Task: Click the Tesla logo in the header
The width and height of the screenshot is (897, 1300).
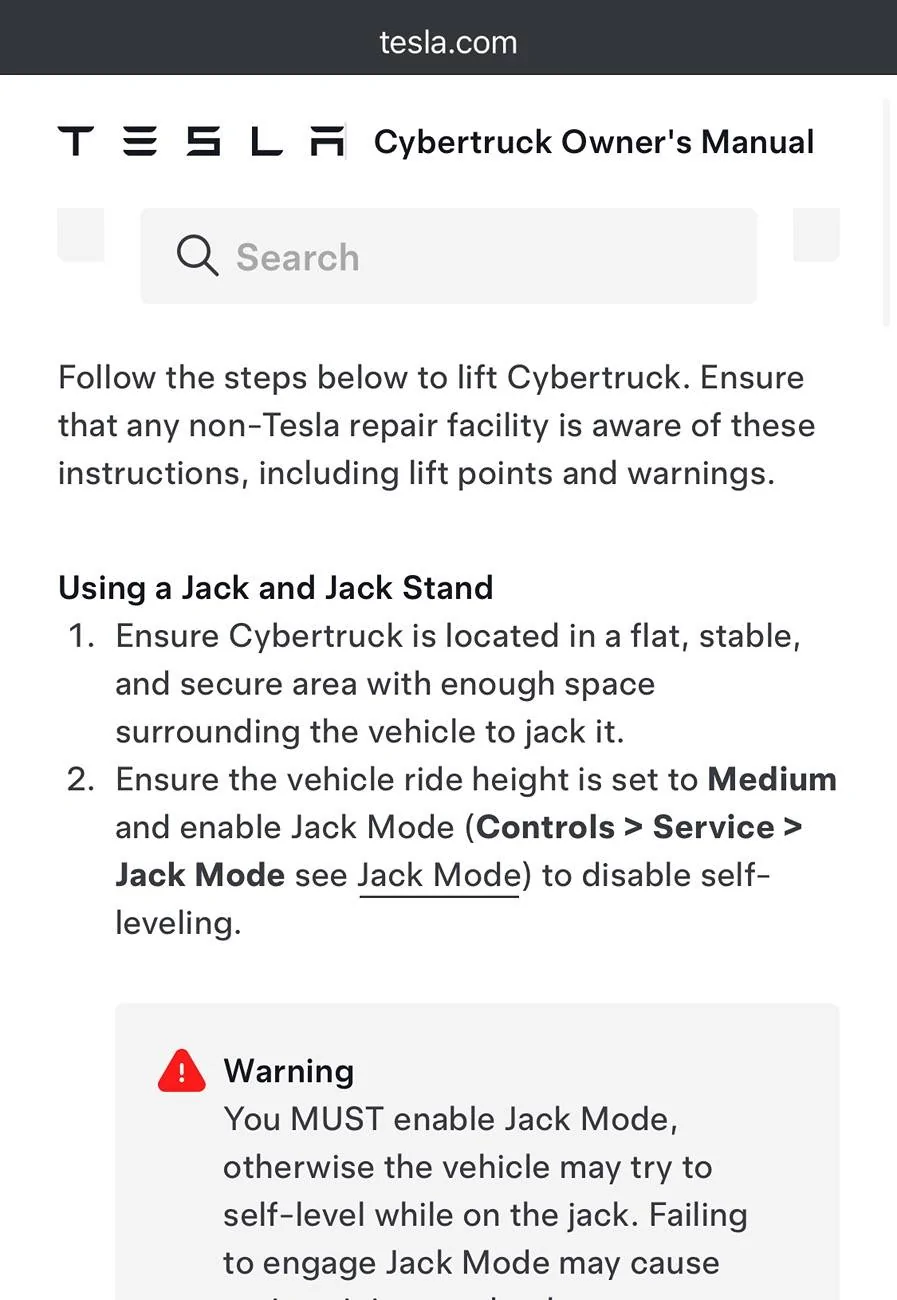Action: coord(201,141)
